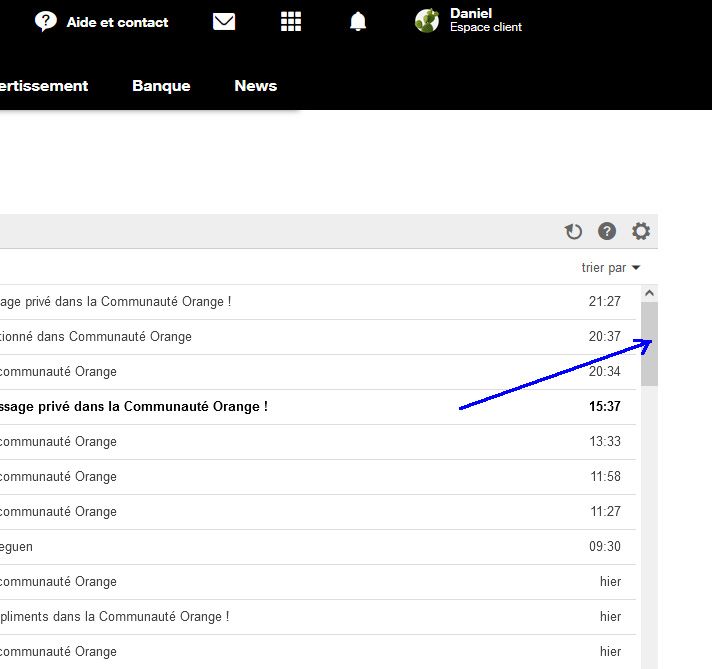This screenshot has width=712, height=669.
Task: Open the mail envelope icon
Action: coord(224,22)
